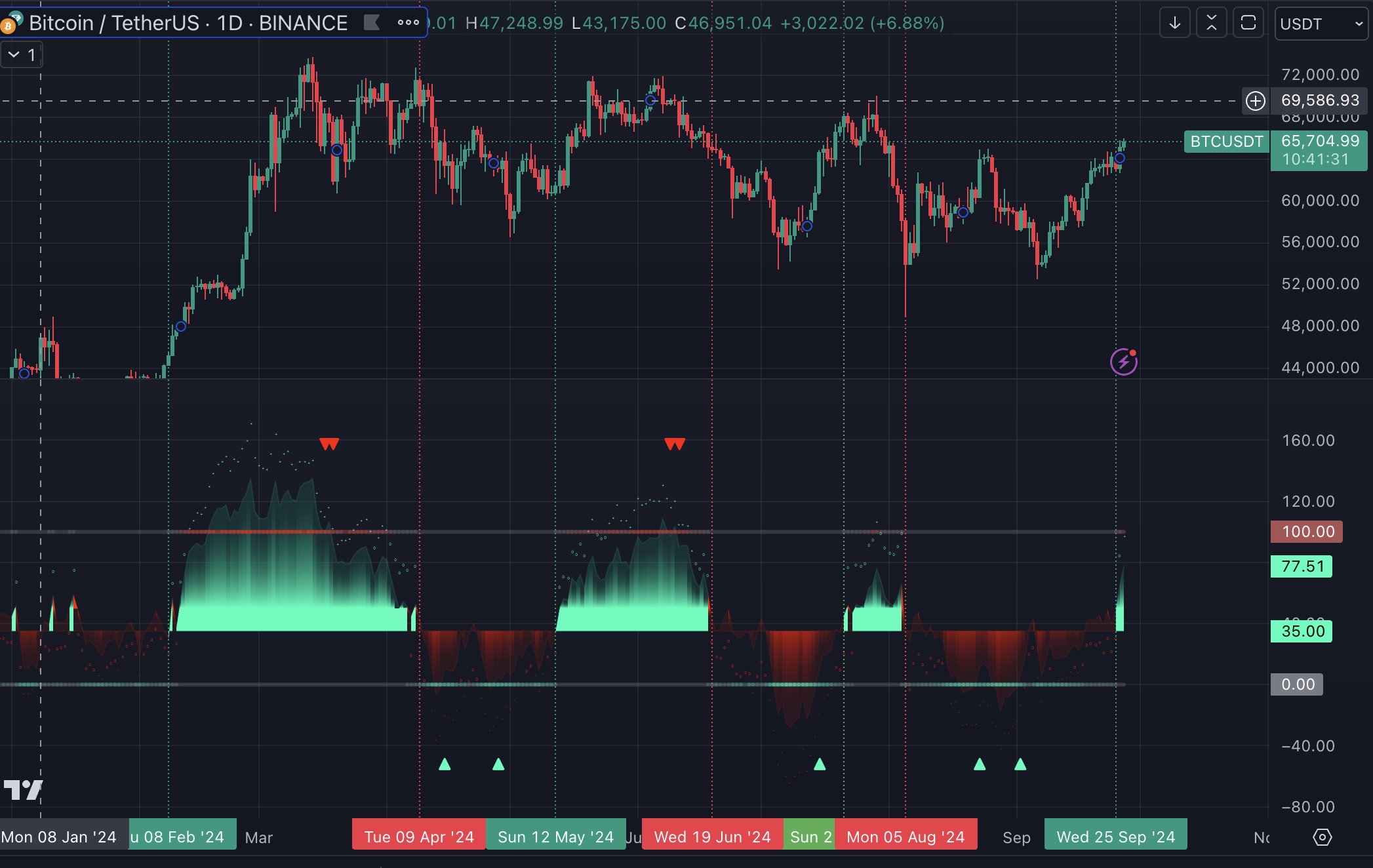Click the 56,000.00 price axis label
Image resolution: width=1373 pixels, height=868 pixels.
pos(1320,242)
